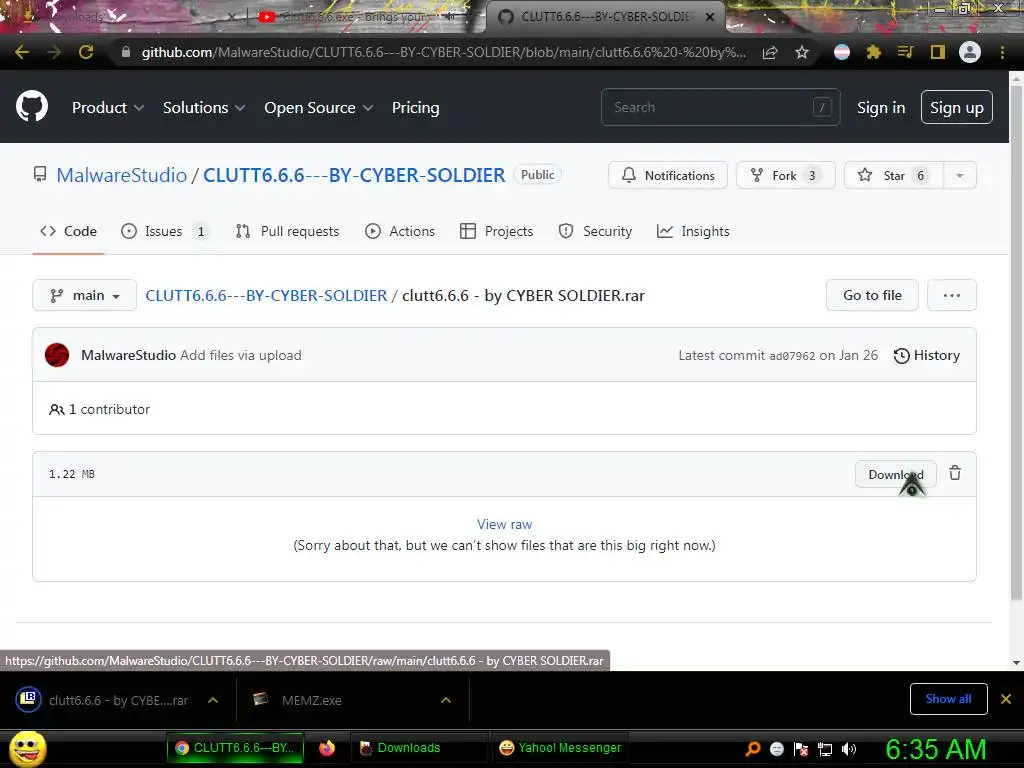Image resolution: width=1024 pixels, height=768 pixels.
Task: Open the Star list dropdown arrow
Action: click(959, 175)
